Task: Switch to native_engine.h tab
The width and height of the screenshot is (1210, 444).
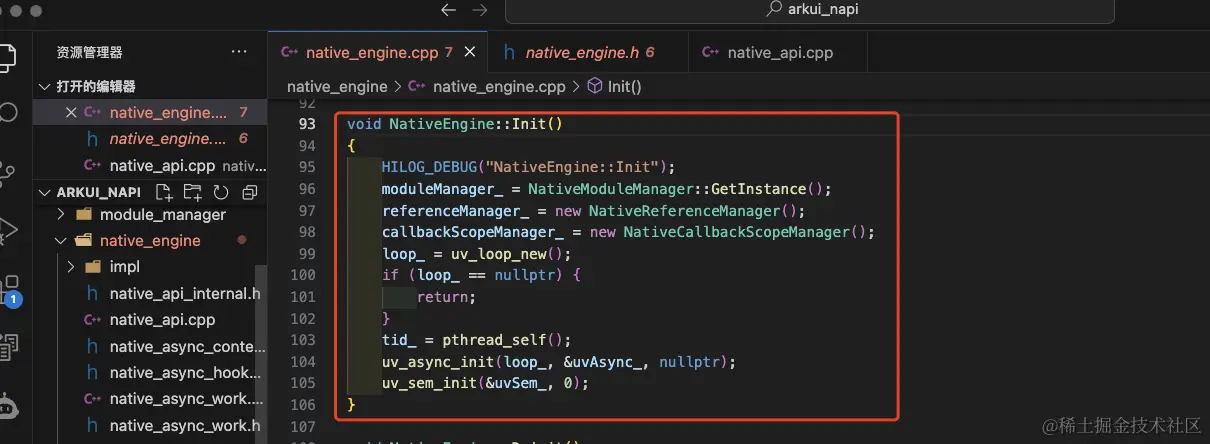Action: [x=588, y=52]
